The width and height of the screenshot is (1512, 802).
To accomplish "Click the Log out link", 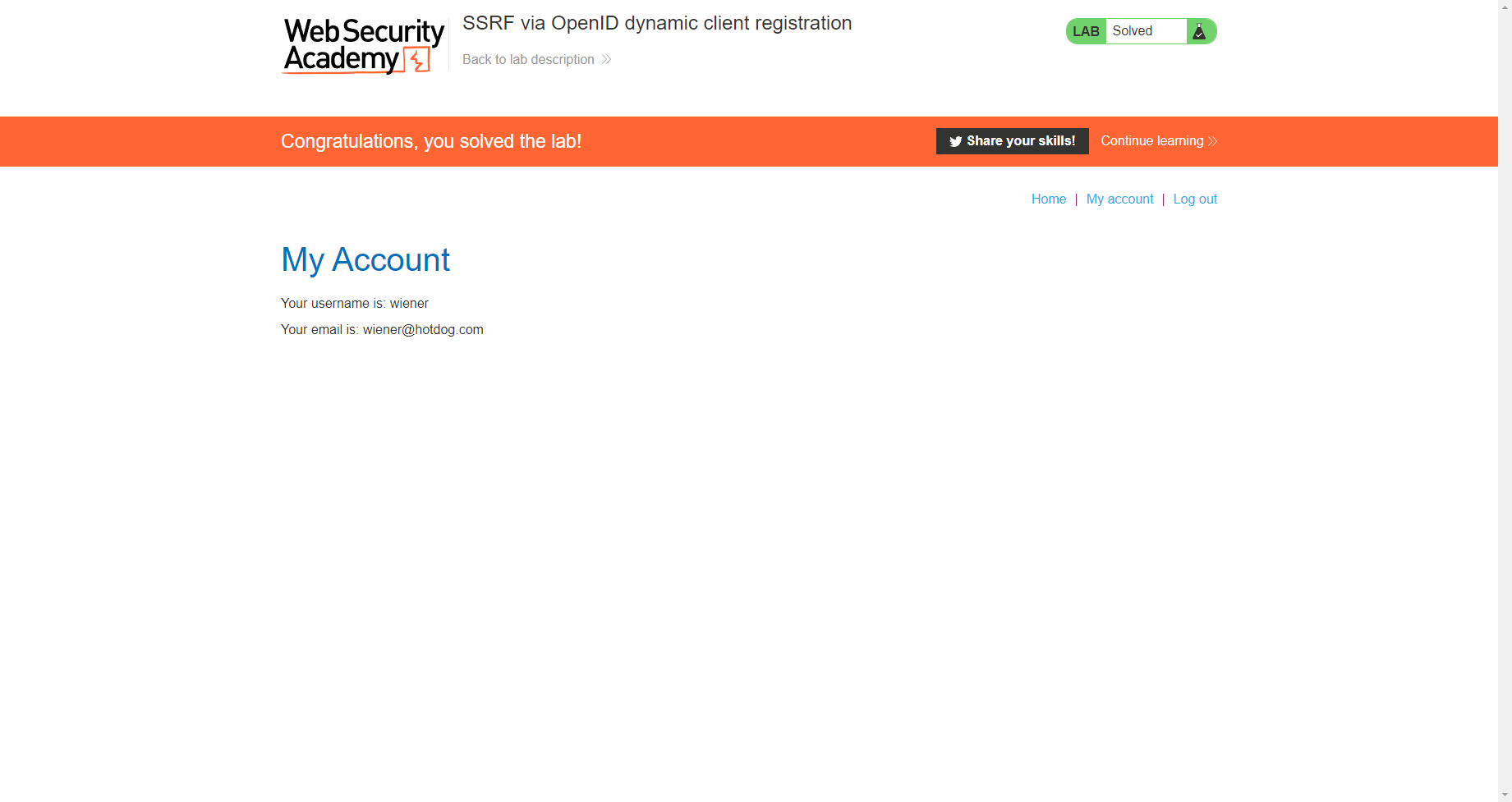I will 1194,199.
